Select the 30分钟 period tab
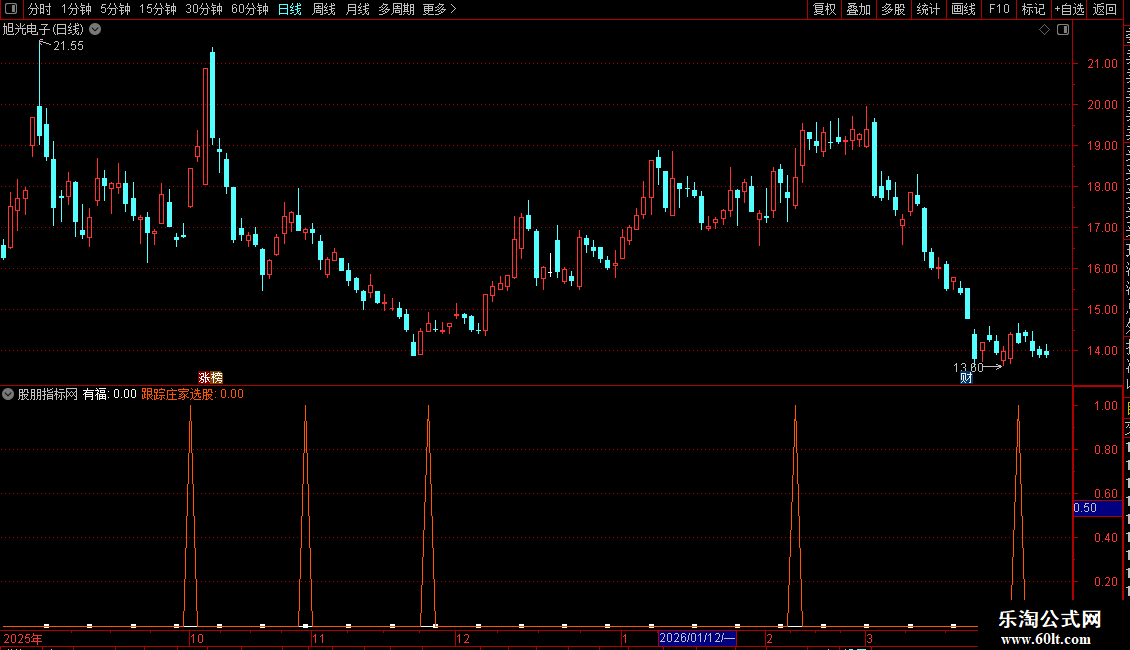This screenshot has width=1130, height=650. [x=204, y=9]
